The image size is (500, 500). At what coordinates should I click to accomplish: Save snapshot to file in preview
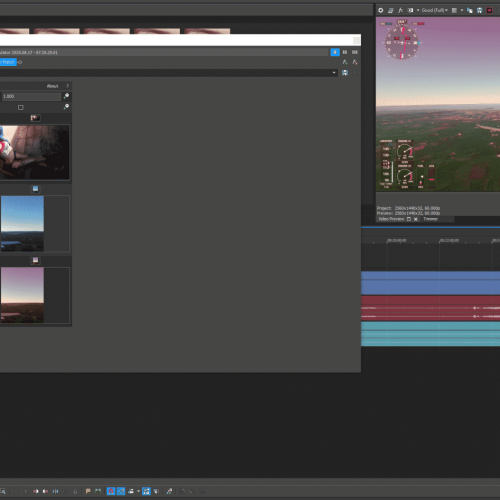tap(479, 10)
